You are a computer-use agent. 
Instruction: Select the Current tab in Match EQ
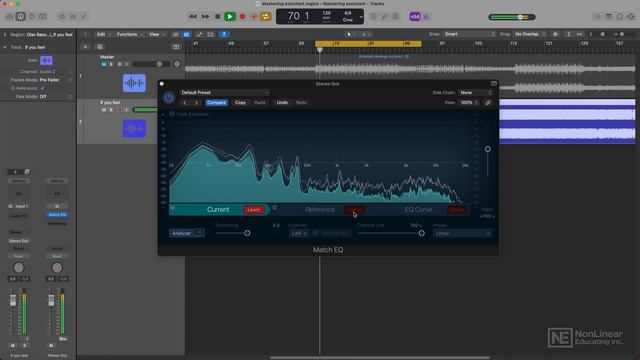point(218,210)
